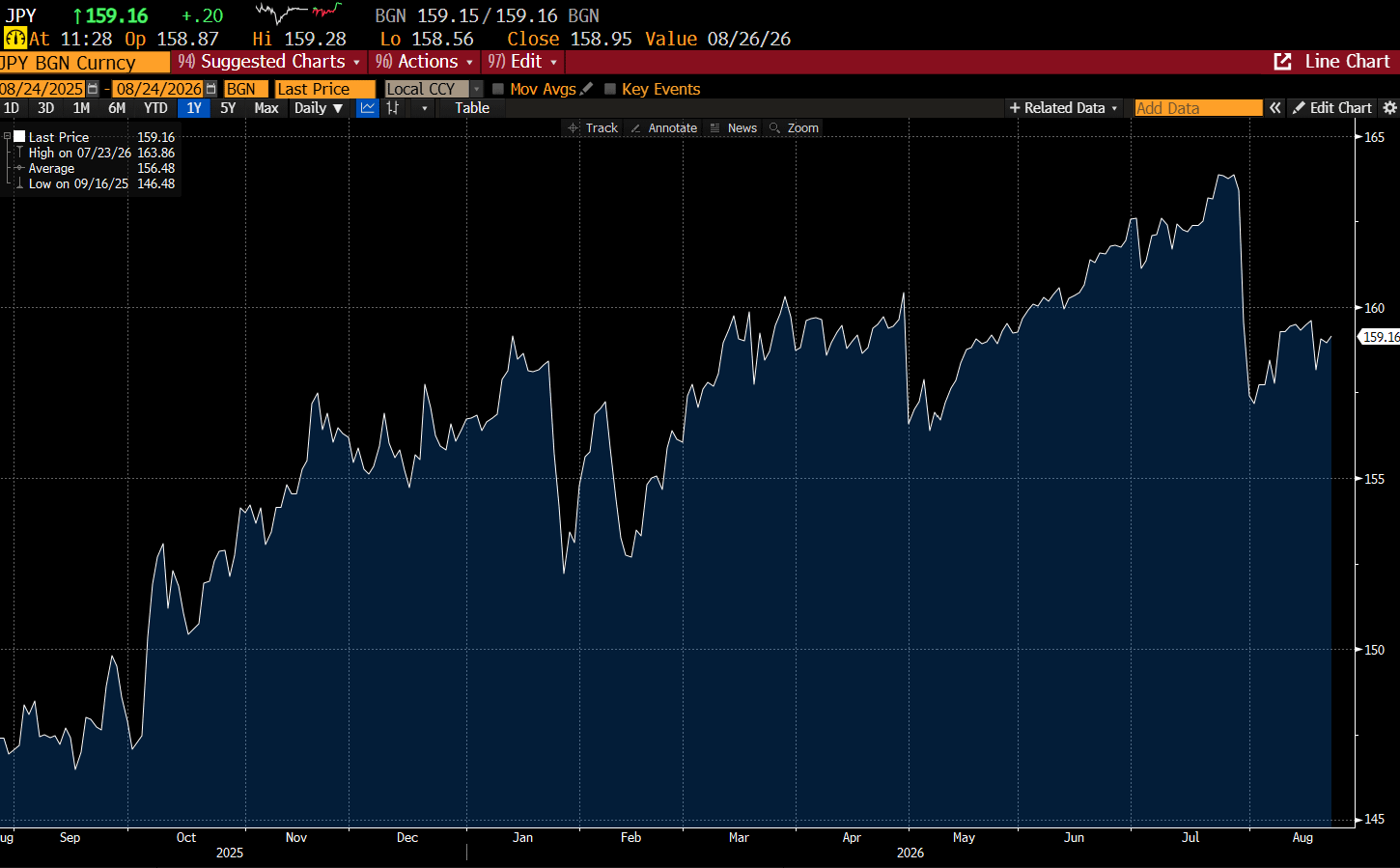Image resolution: width=1400 pixels, height=868 pixels.
Task: Click the Edit Chart button
Action: [1331, 108]
